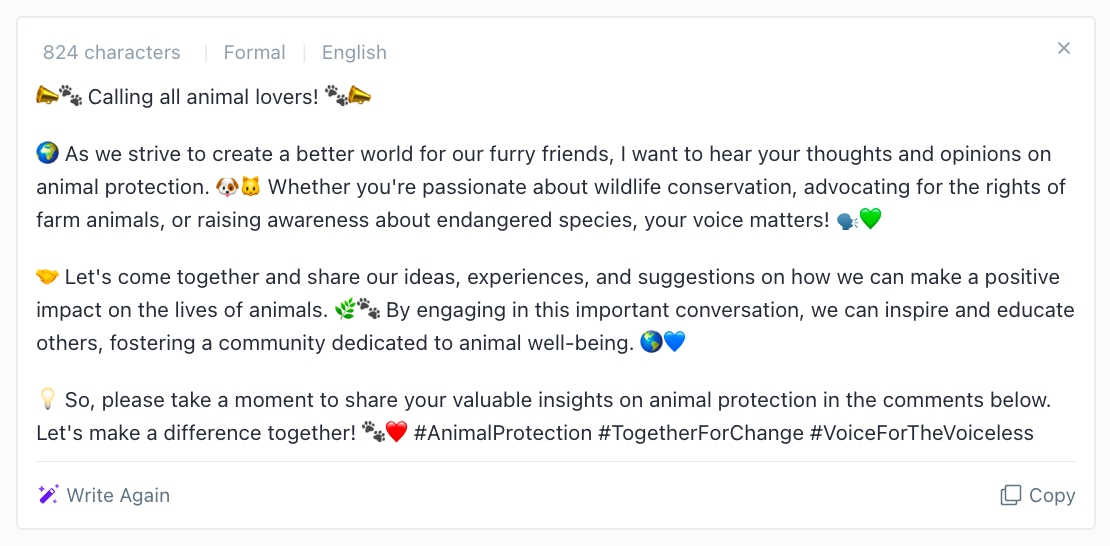Image resolution: width=1110 pixels, height=546 pixels.
Task: Click the Copy text label
Action: 1052,496
